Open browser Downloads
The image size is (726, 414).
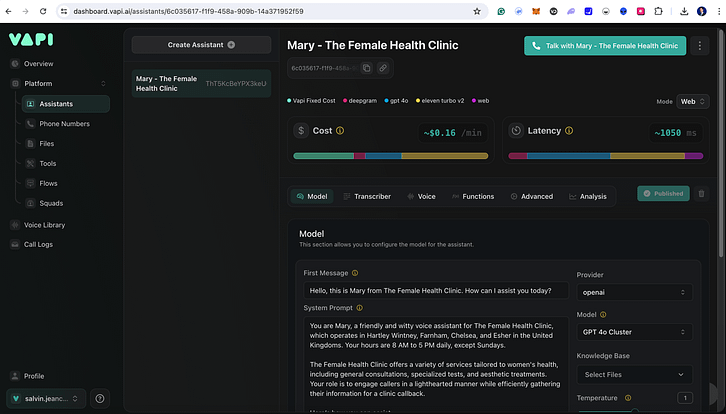point(684,12)
